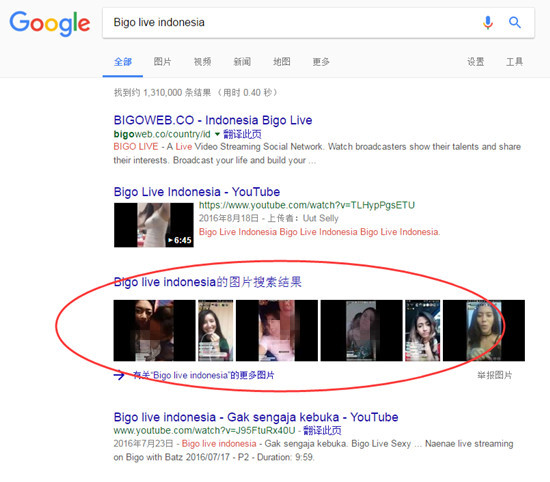
Task: Open the sixth image result thumbnail
Action: (x=484, y=330)
